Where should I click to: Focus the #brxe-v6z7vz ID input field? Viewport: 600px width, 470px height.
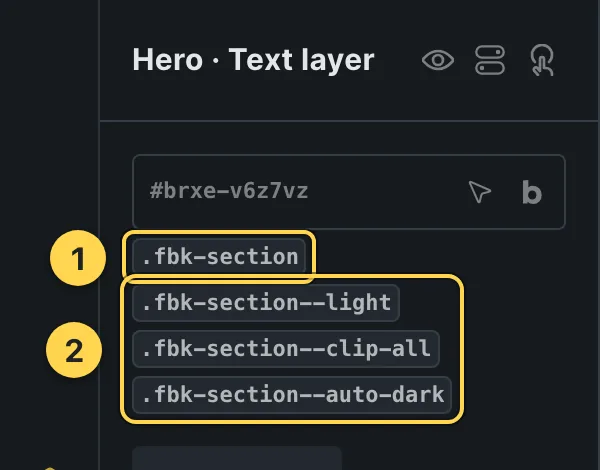tap(349, 192)
